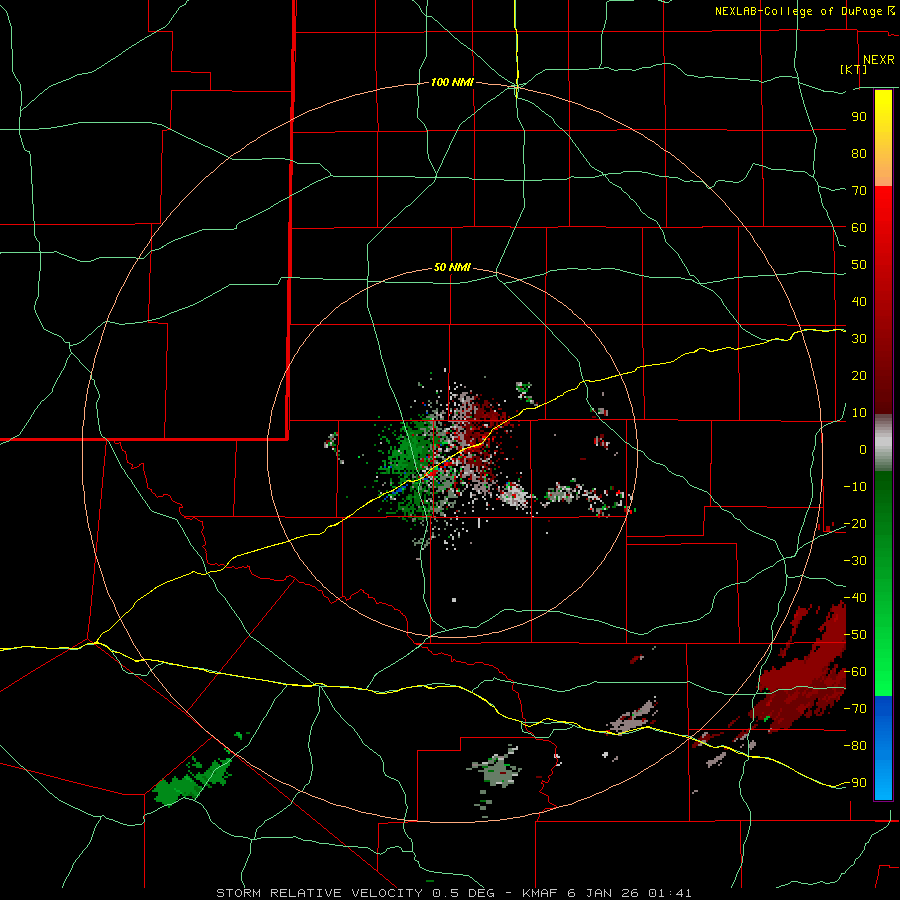The width and height of the screenshot is (900, 900).
Task: Select the 100 NMI range ring label
Action: (452, 83)
